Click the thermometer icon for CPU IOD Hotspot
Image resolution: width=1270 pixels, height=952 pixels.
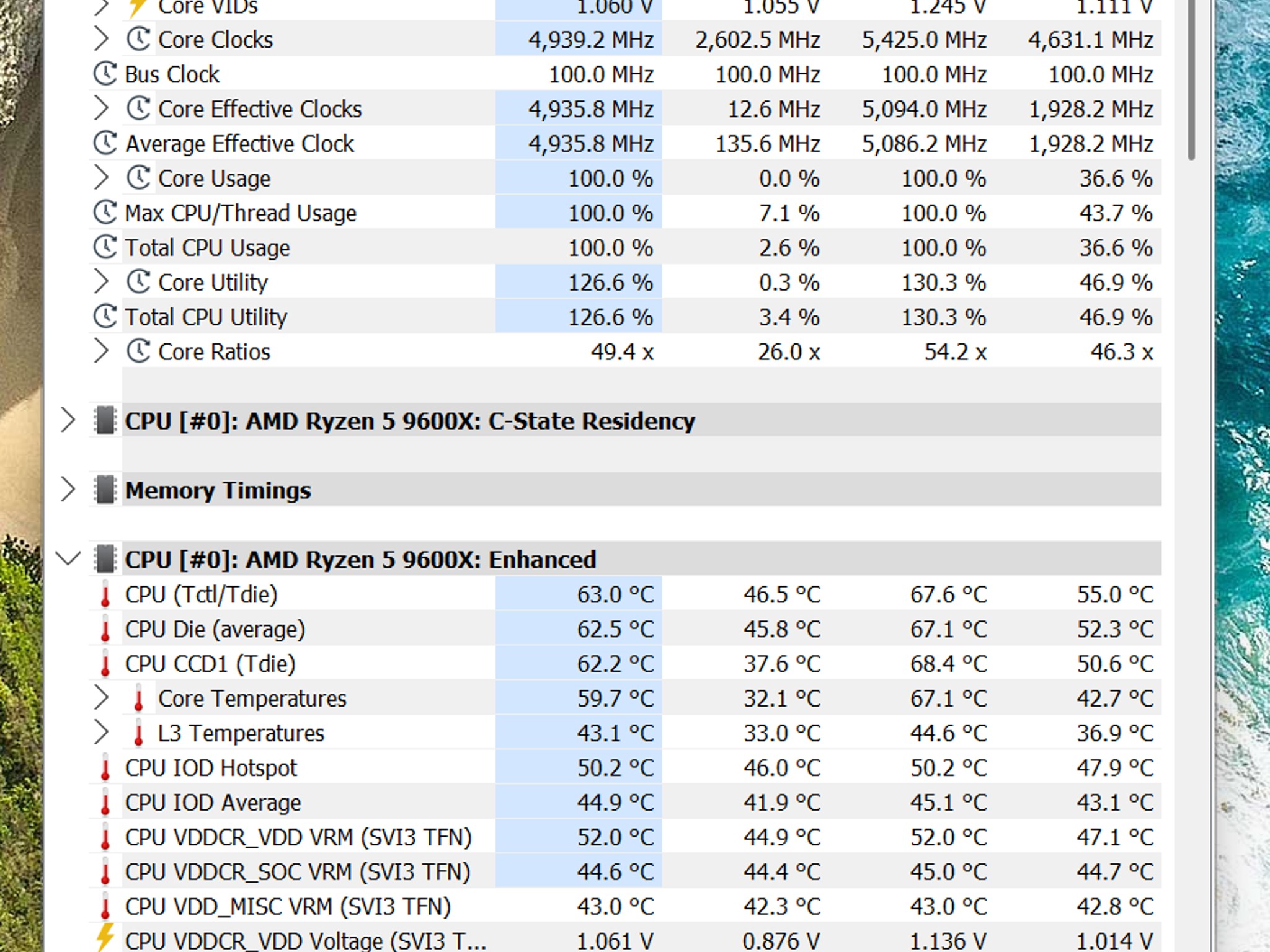tap(105, 768)
